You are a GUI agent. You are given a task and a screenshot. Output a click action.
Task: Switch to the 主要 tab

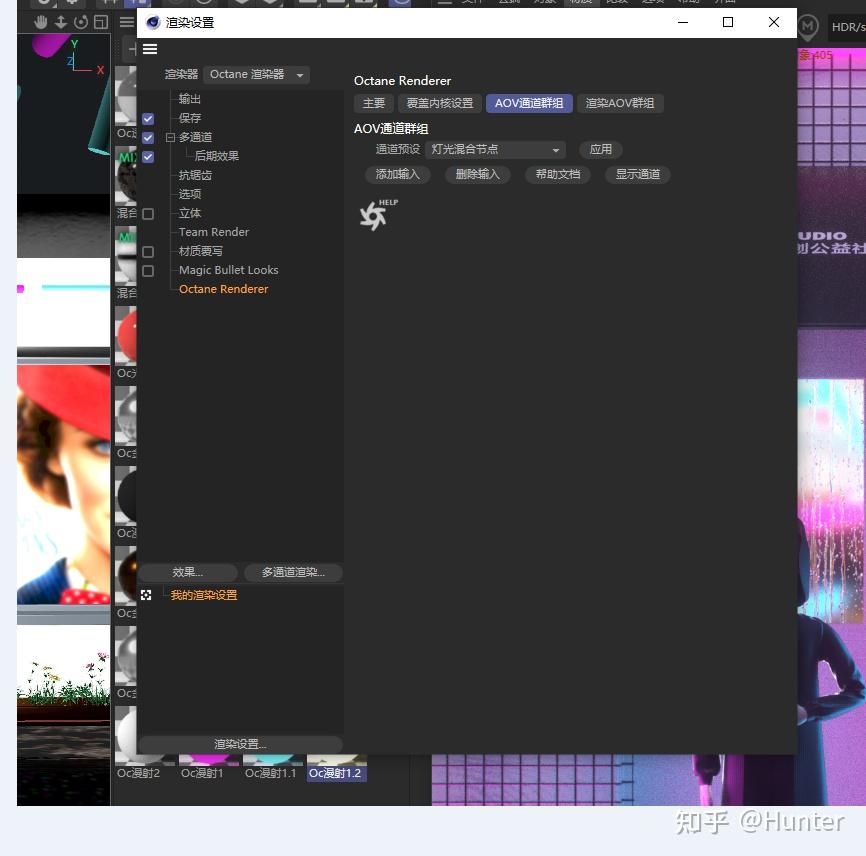click(374, 102)
